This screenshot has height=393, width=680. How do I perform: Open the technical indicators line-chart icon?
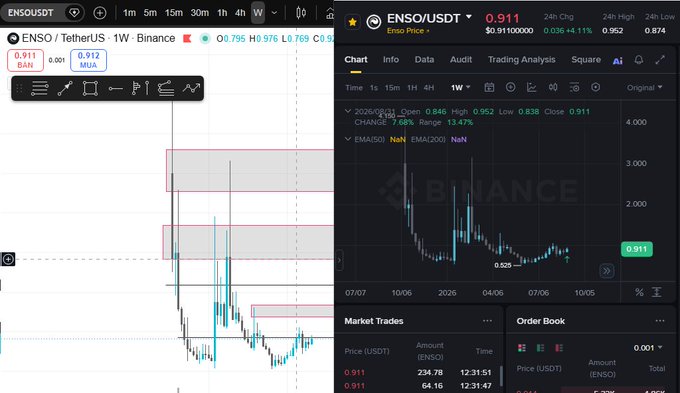[532, 88]
